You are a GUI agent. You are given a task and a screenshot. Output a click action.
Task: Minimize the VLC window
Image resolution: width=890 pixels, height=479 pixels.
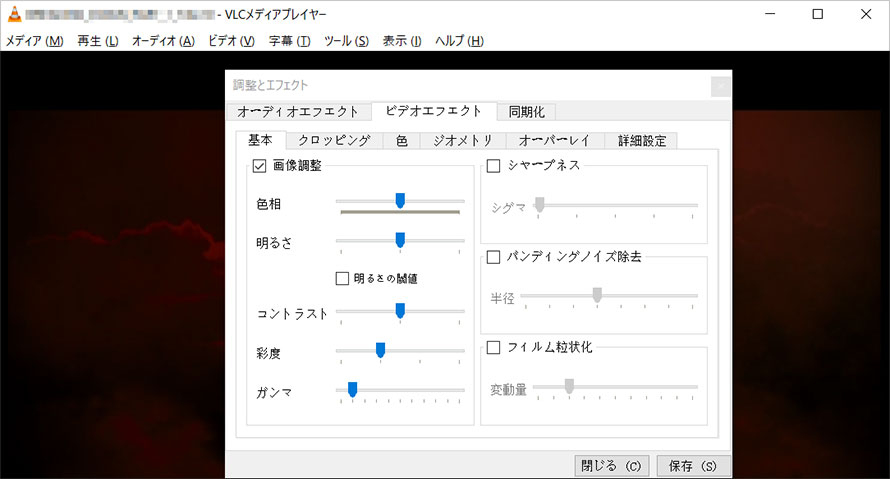tap(770, 14)
